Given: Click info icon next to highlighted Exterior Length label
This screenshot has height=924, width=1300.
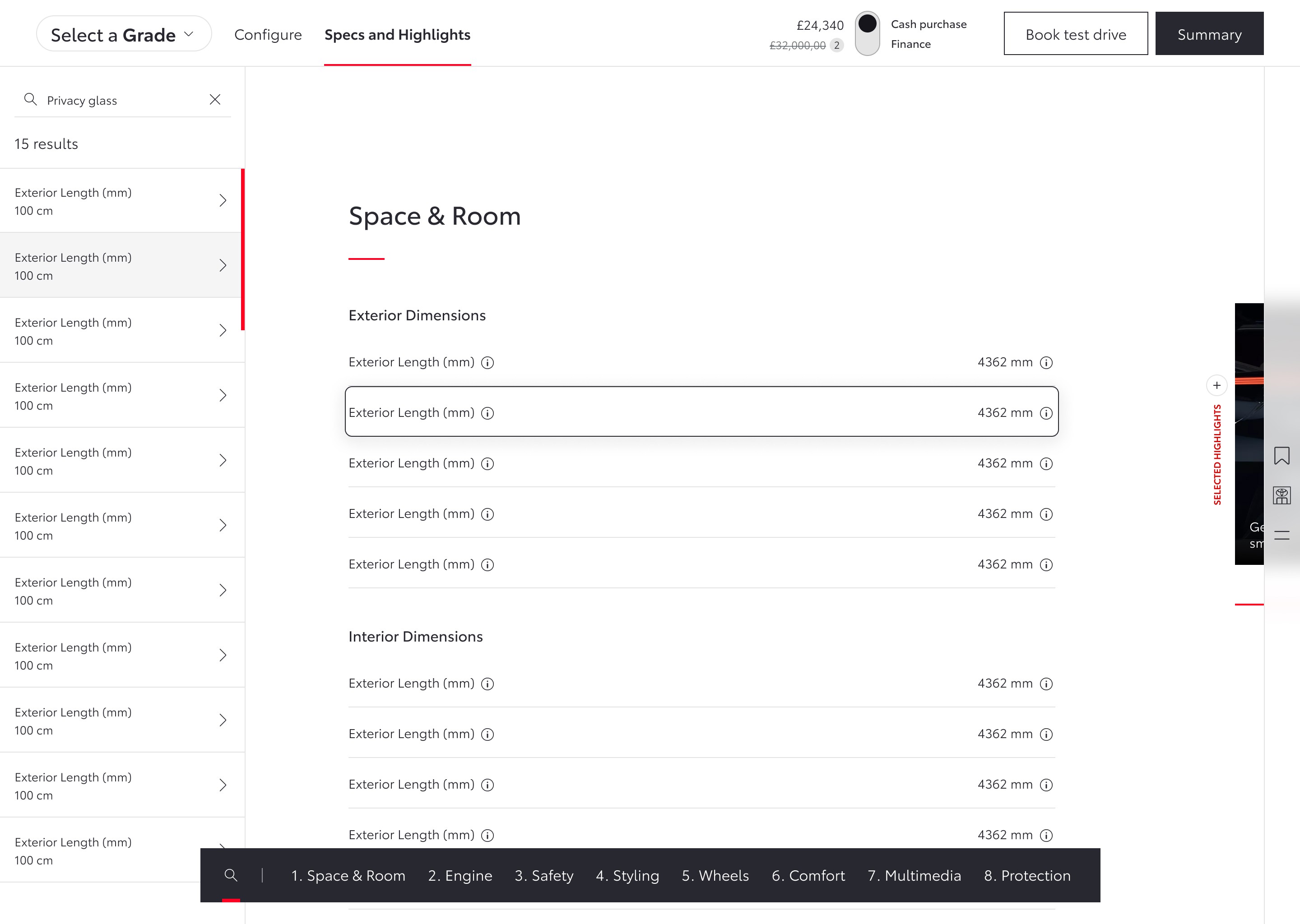Looking at the screenshot, I should click(487, 413).
